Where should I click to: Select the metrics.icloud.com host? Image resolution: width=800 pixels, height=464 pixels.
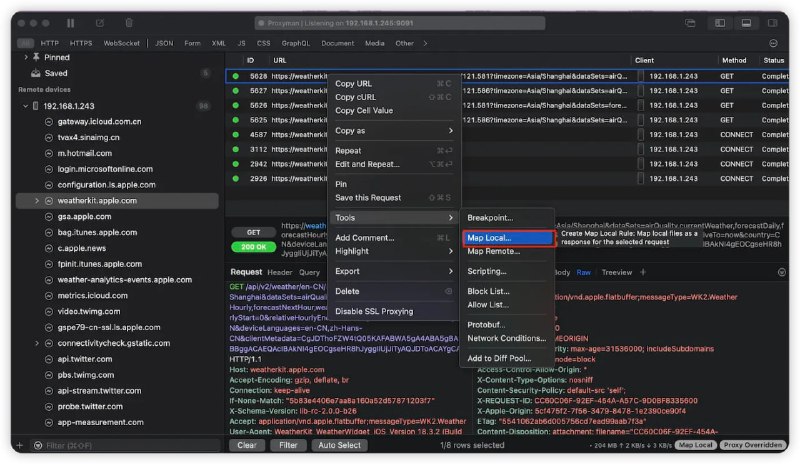pos(92,296)
